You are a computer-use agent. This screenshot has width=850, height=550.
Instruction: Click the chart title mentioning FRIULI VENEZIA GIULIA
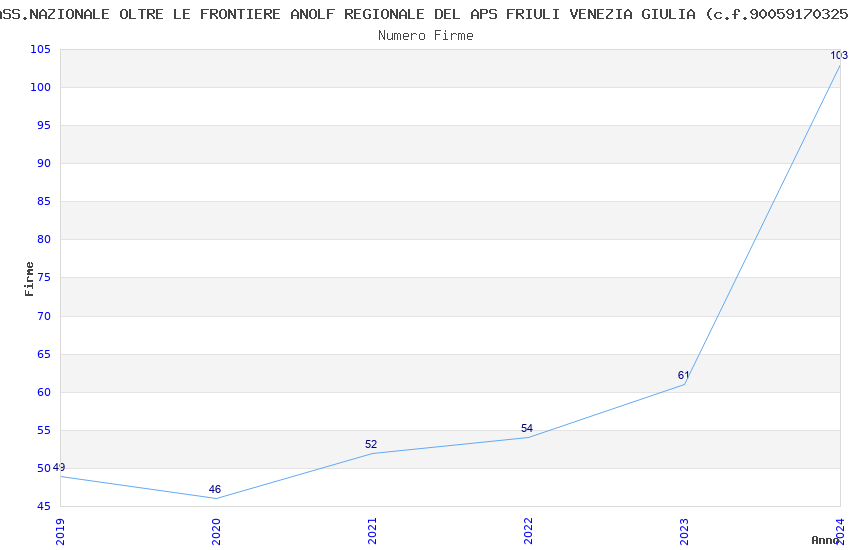425,14
